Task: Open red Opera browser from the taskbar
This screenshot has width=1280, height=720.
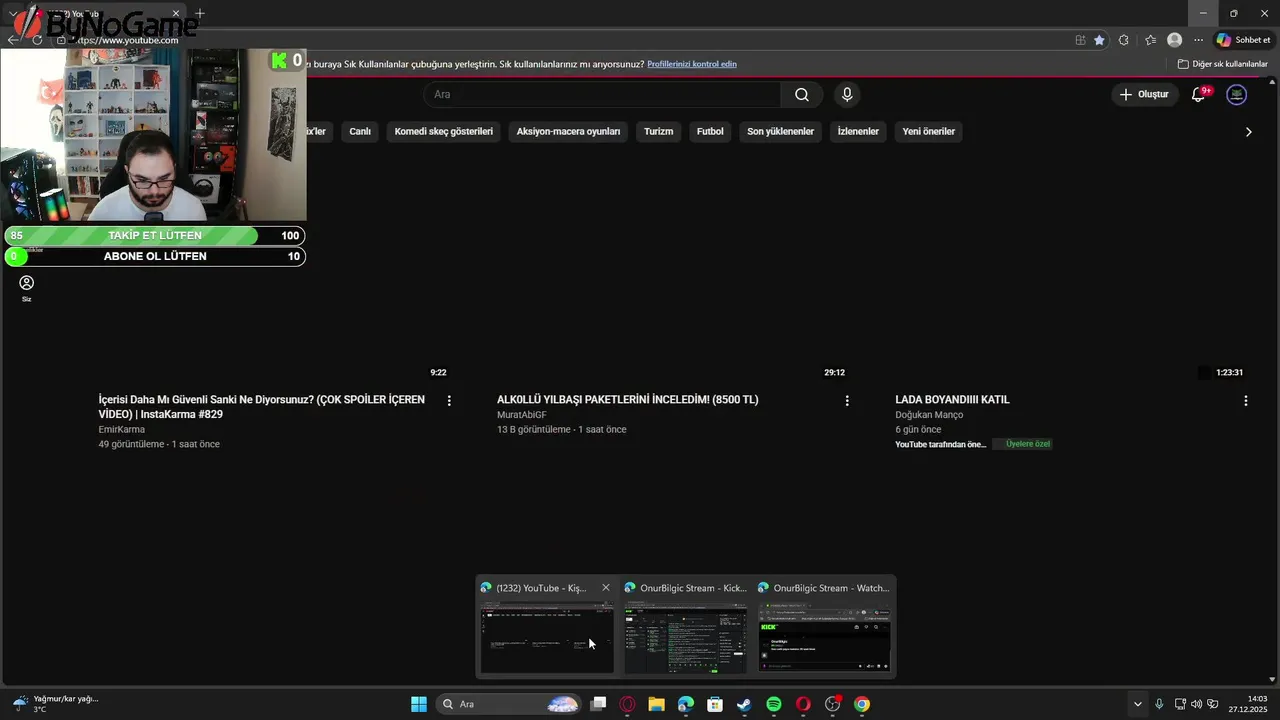Action: pos(803,704)
